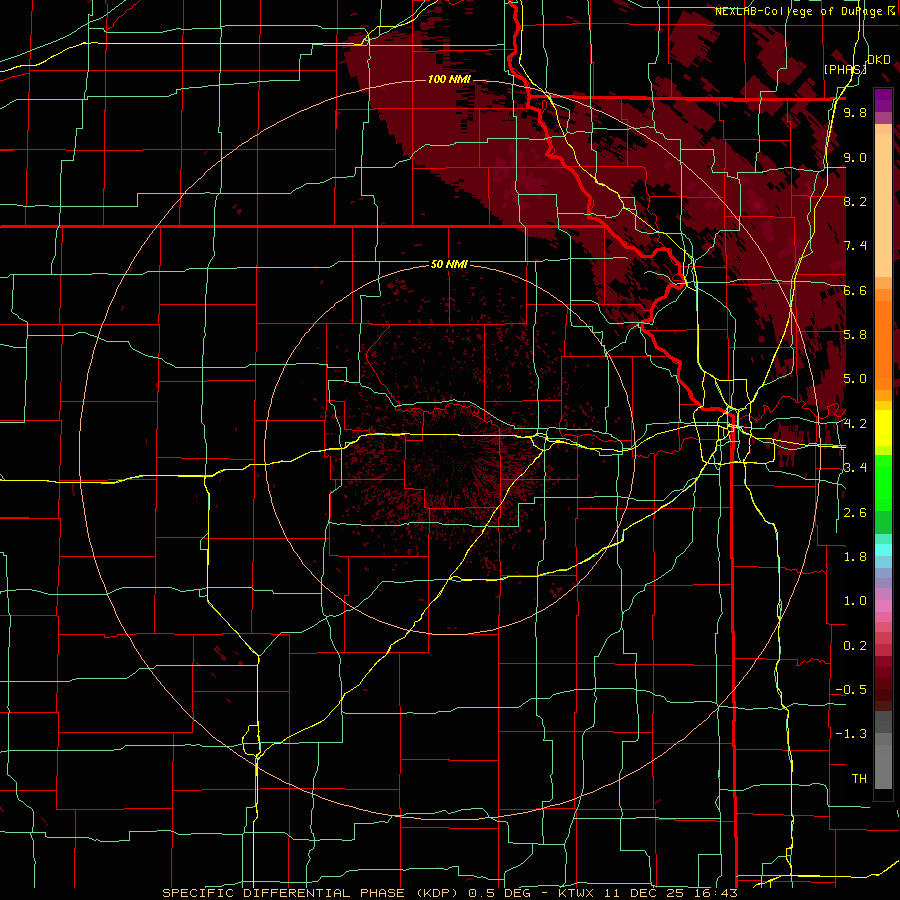This screenshot has height=900, width=900.
Task: Pick the yellow swatch in the color bar
Action: coord(883,428)
